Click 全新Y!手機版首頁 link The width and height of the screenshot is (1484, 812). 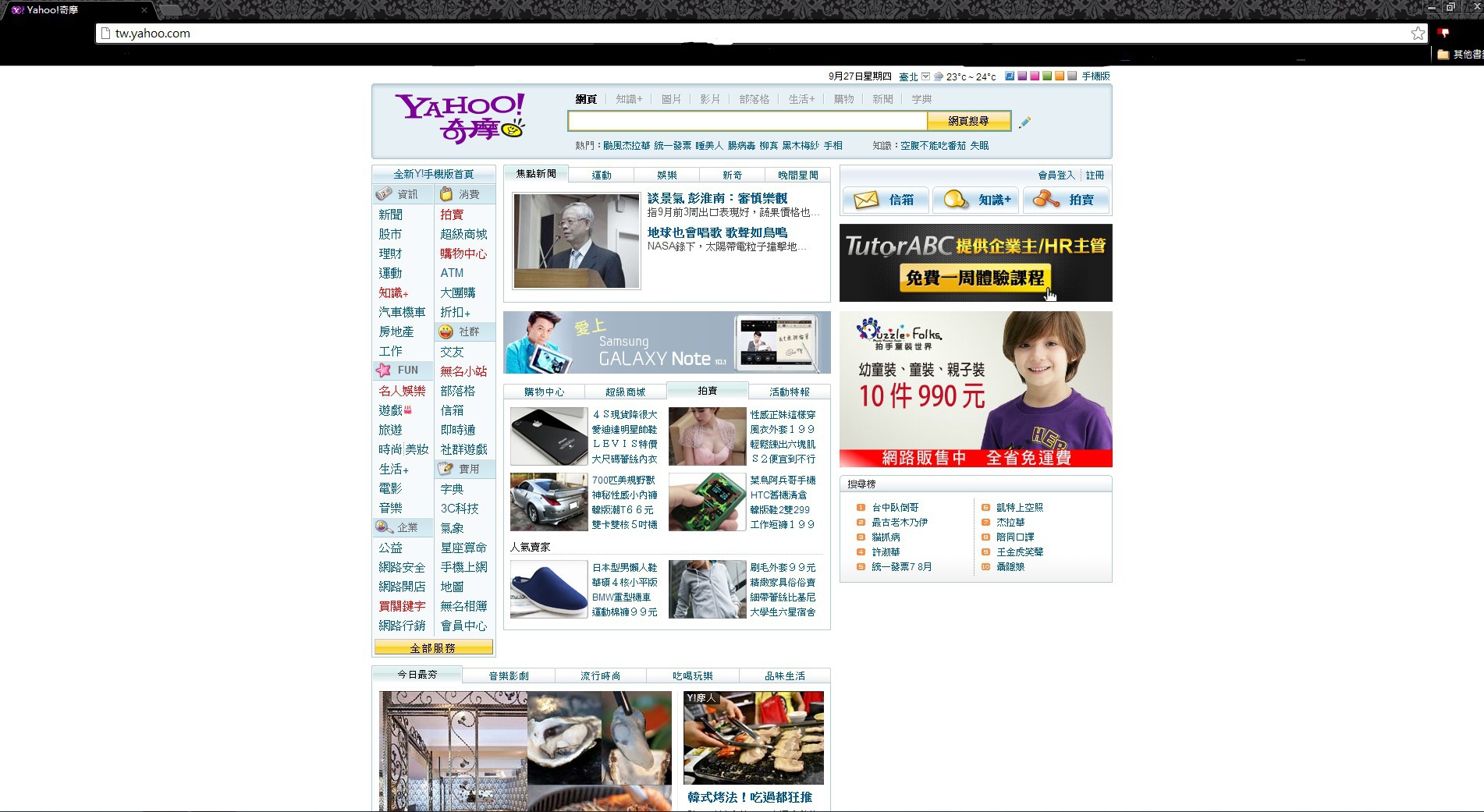pyautogui.click(x=433, y=174)
